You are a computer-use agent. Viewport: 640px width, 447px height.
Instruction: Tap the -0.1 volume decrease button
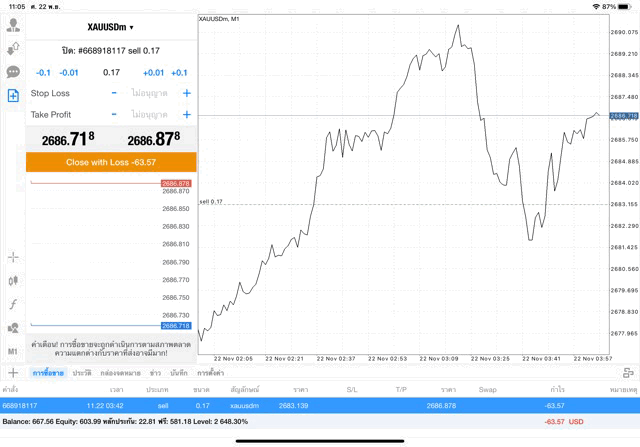tap(43, 72)
